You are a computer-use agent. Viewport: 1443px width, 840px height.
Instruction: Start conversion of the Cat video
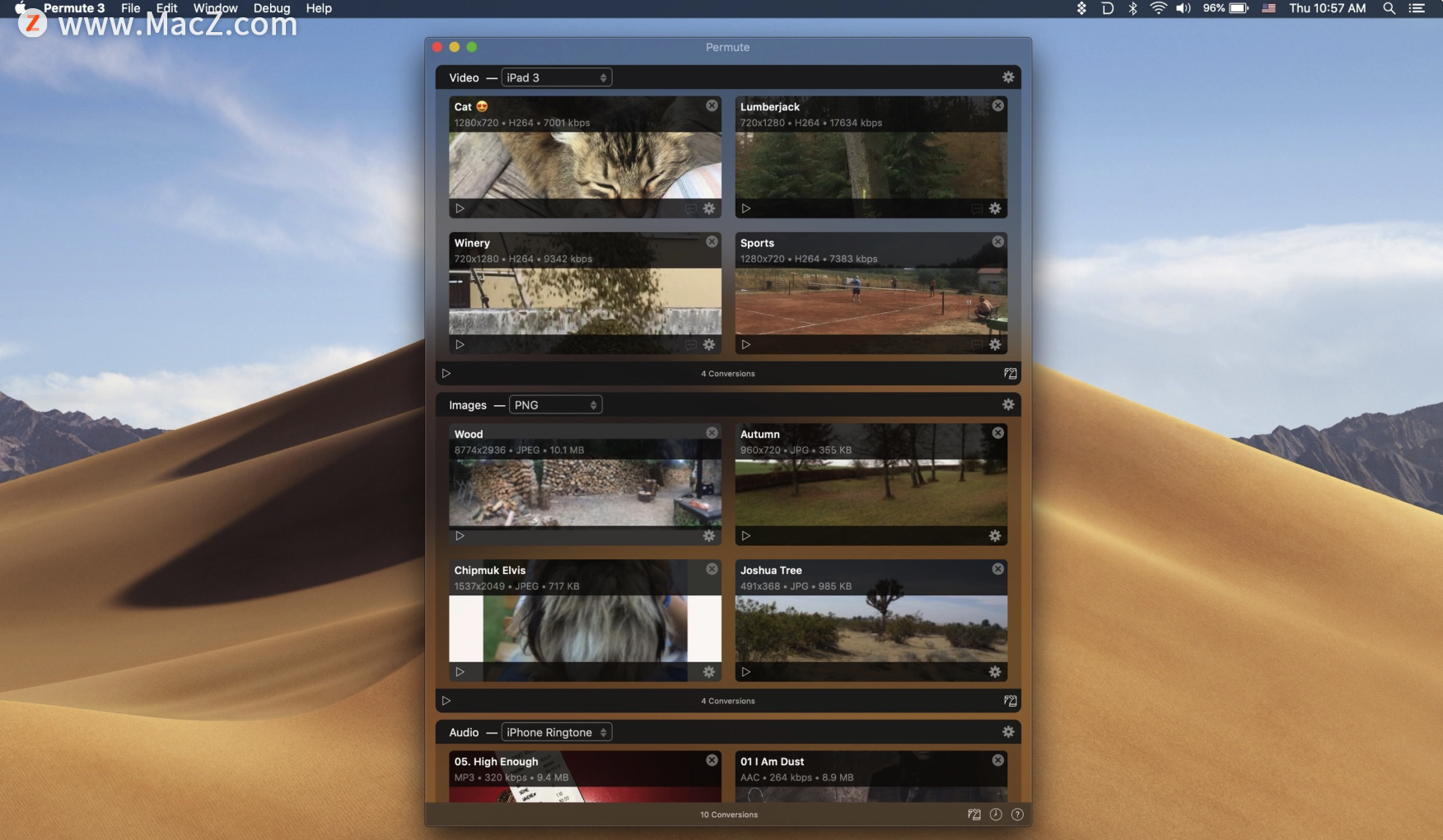[460, 208]
